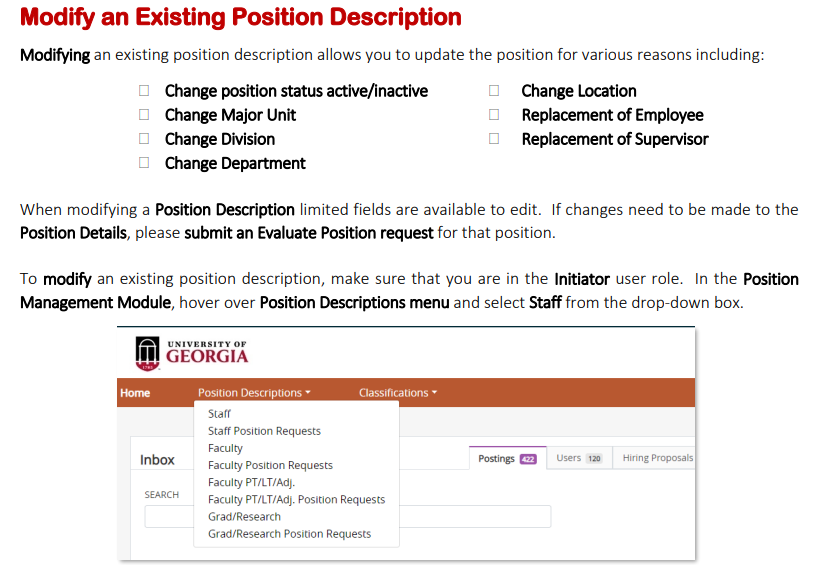814x565 pixels.
Task: Tick the Replacement of Supervisor checkbox
Action: click(494, 139)
